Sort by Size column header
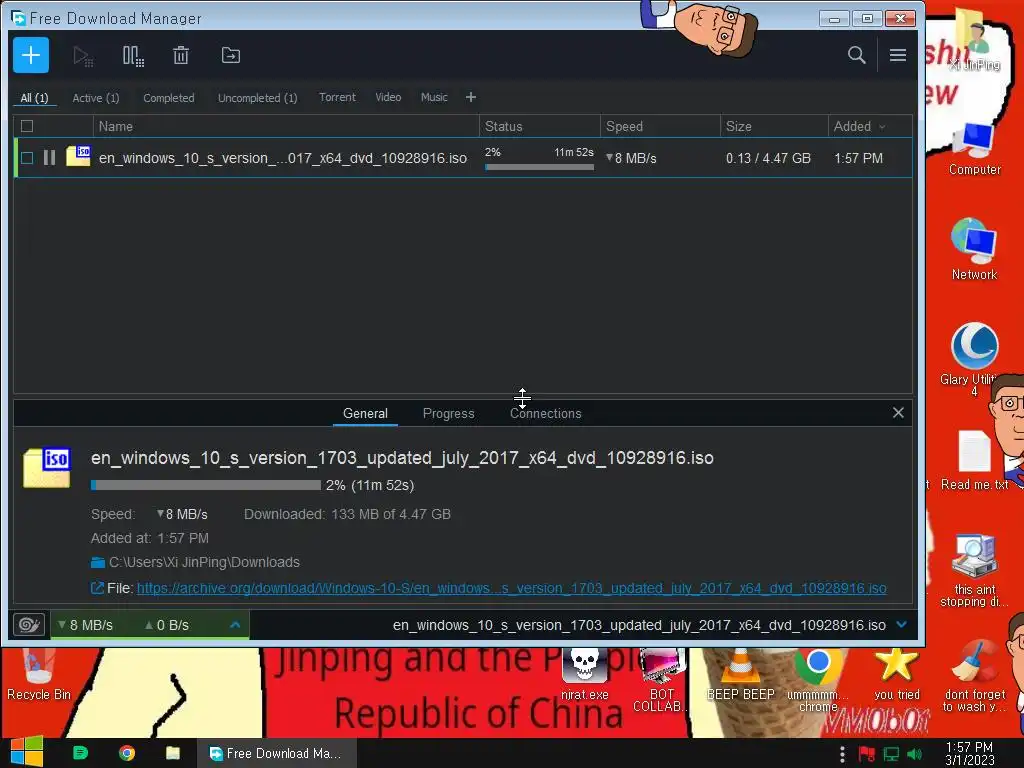 click(x=774, y=126)
